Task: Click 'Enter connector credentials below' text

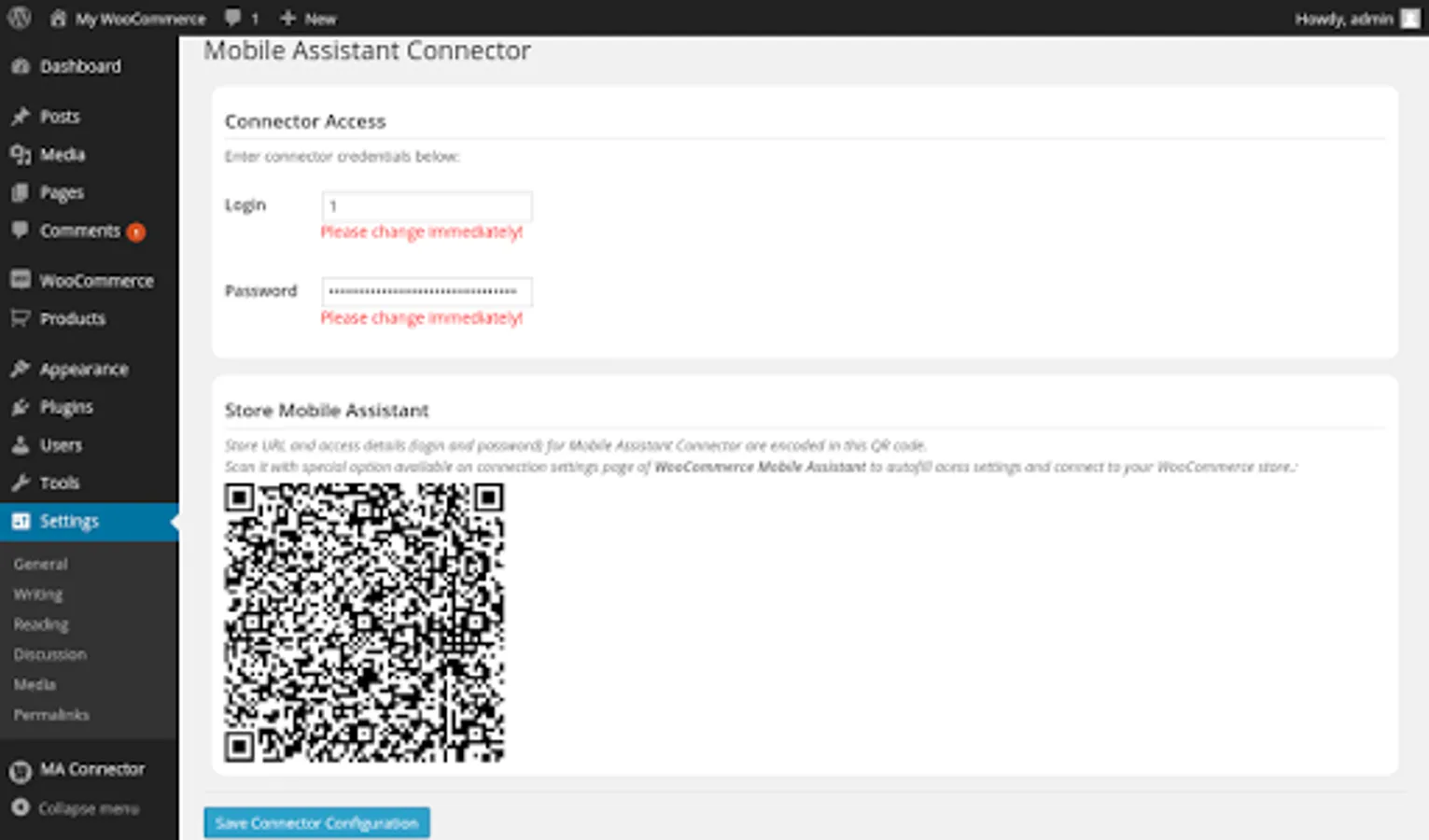Action: (x=342, y=156)
